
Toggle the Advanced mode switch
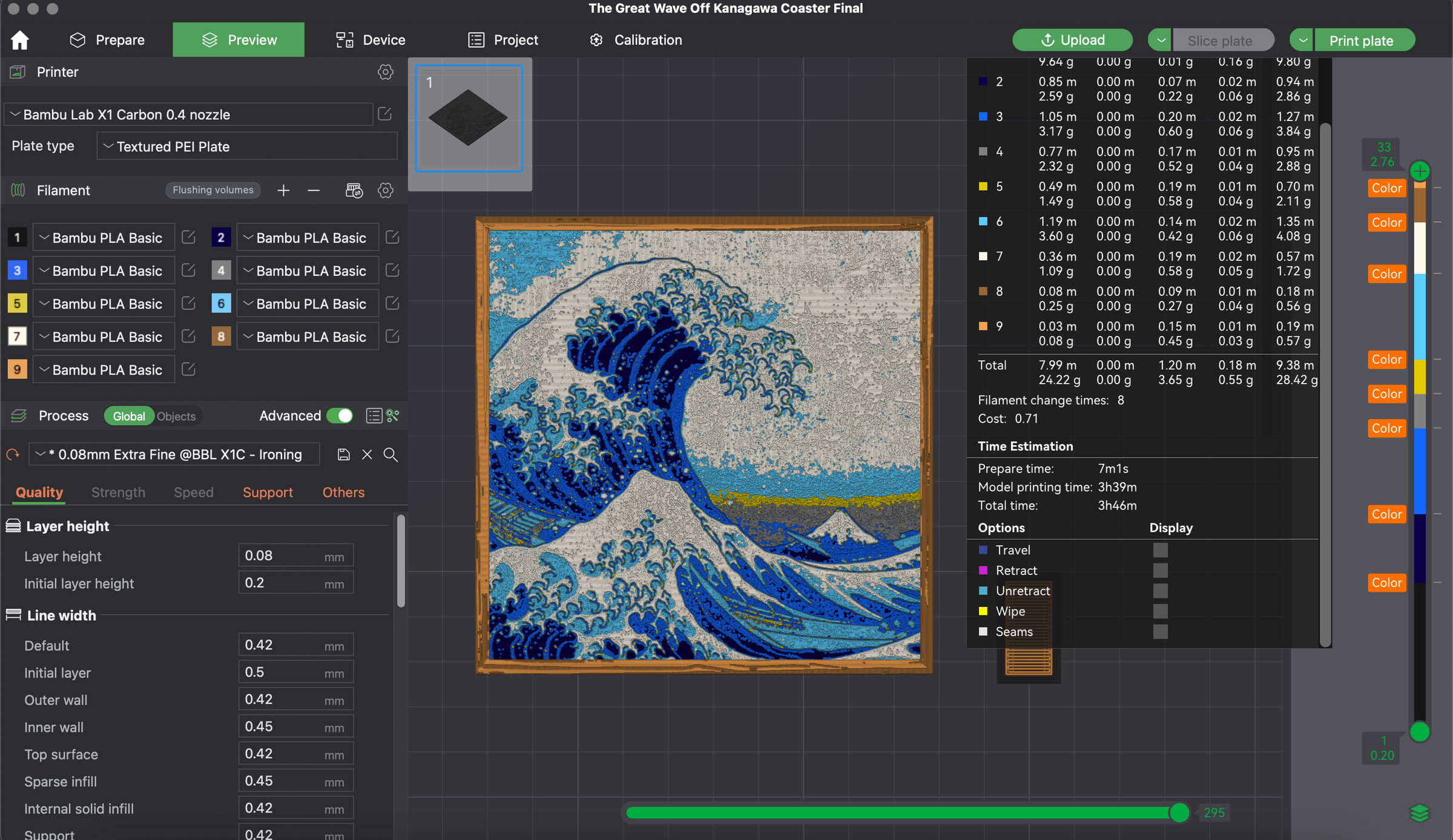pos(340,416)
